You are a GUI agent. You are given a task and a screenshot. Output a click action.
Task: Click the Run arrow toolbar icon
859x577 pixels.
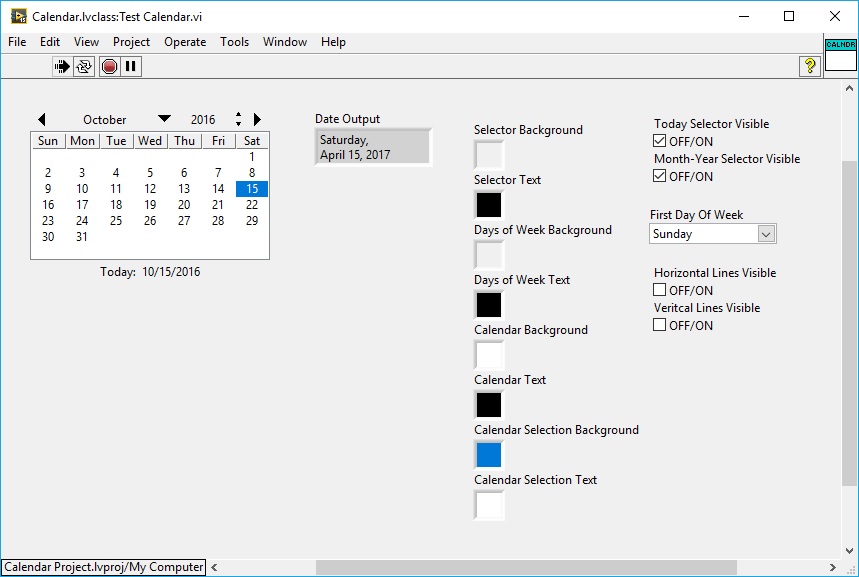(x=62, y=66)
